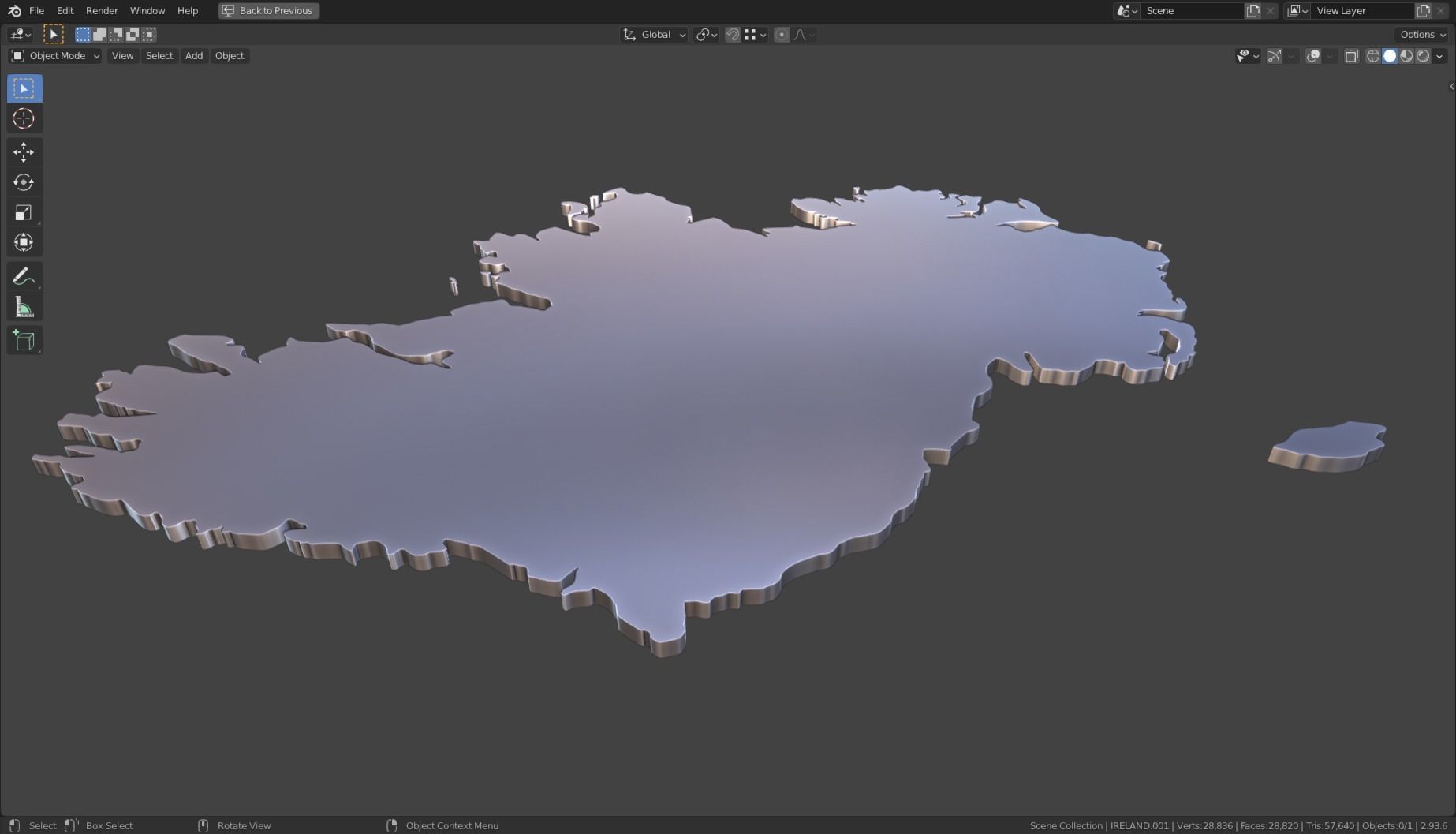Choose Intersect Existing Selection mode

click(149, 34)
